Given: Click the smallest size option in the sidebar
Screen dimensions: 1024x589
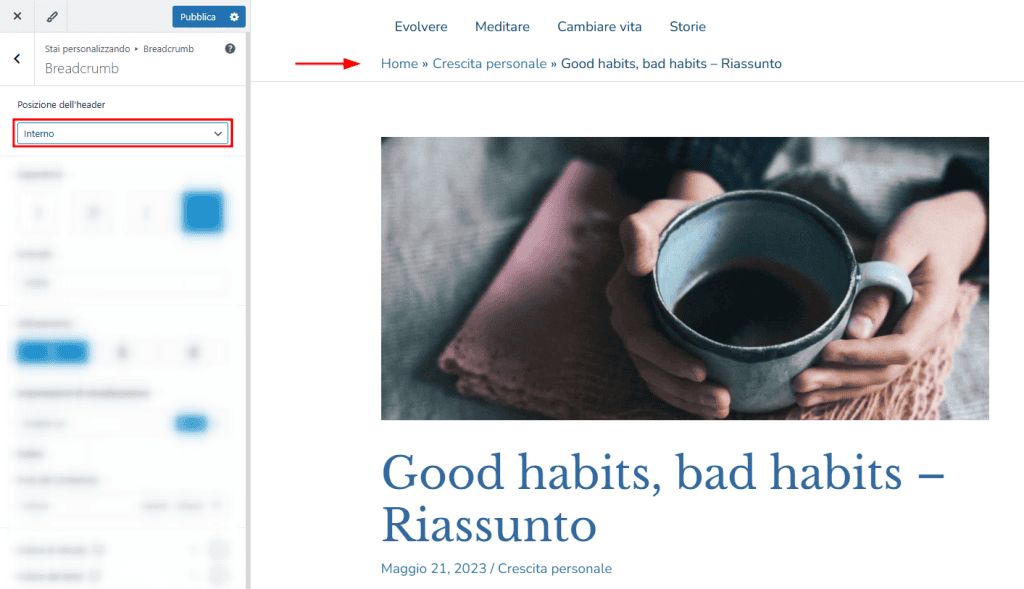Looking at the screenshot, I should pyautogui.click(x=37, y=212).
